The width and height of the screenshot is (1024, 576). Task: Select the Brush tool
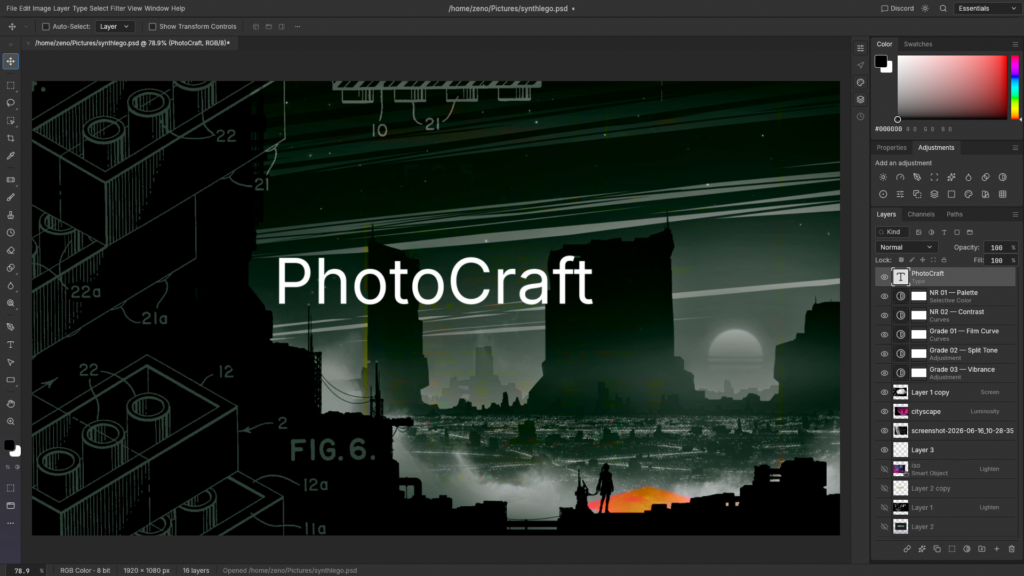click(10, 197)
